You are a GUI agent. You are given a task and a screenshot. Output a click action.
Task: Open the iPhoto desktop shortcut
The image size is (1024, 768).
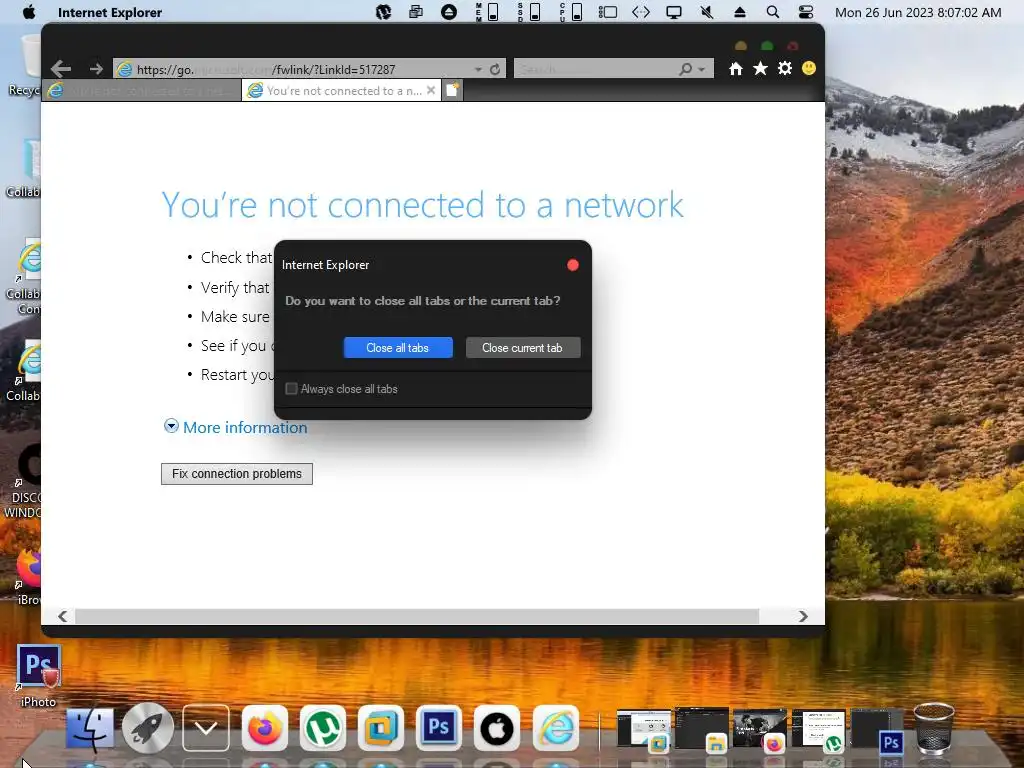tap(39, 676)
